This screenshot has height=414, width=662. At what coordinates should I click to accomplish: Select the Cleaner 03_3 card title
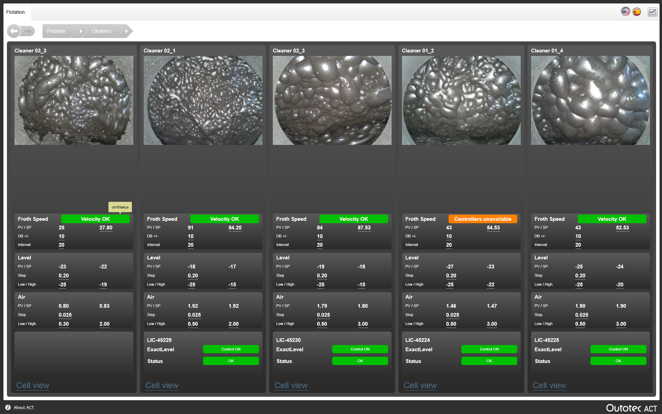[x=30, y=51]
